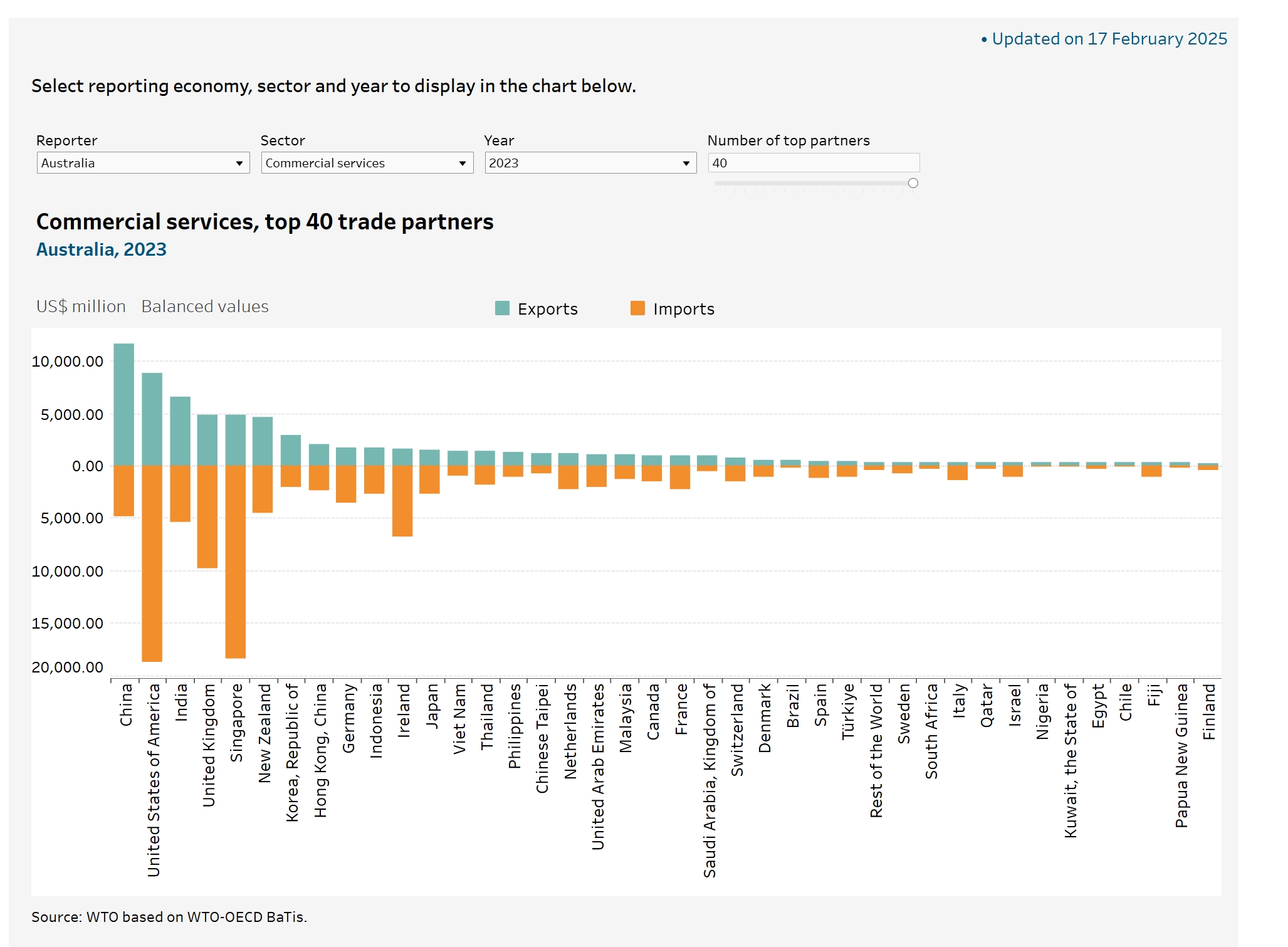The image size is (1288, 947).
Task: Click United Kingdom's orange imports bar
Action: pyautogui.click(x=207, y=516)
